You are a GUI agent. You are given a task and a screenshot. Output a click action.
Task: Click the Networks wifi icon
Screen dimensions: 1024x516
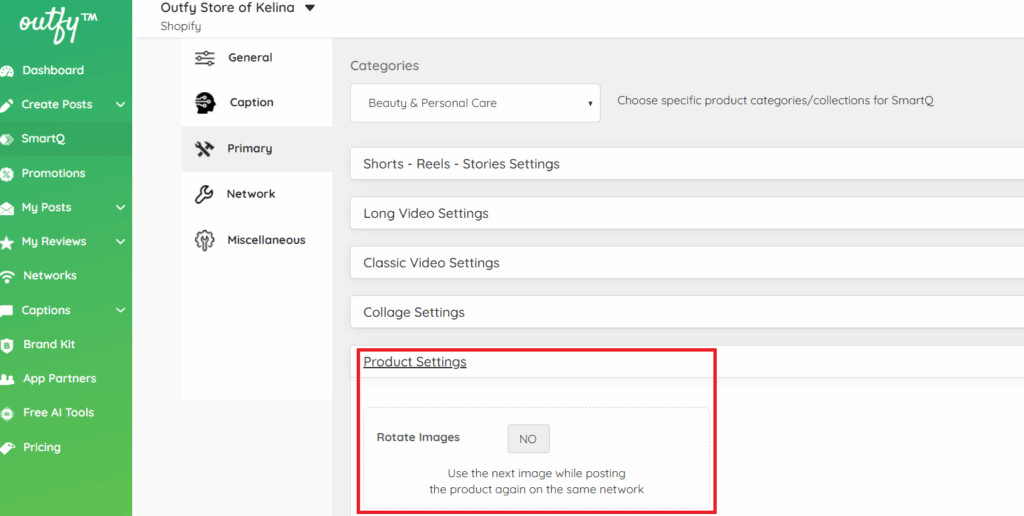[7, 276]
